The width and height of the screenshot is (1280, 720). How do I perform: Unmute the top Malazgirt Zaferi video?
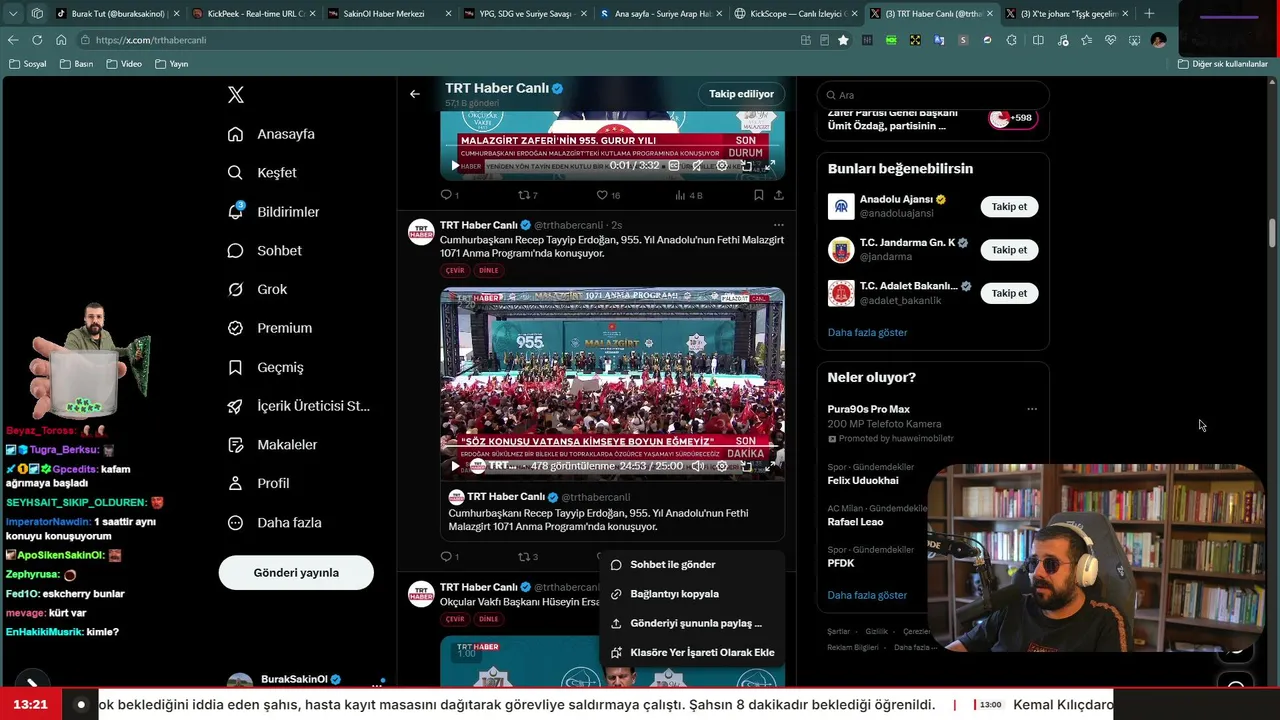click(x=697, y=166)
